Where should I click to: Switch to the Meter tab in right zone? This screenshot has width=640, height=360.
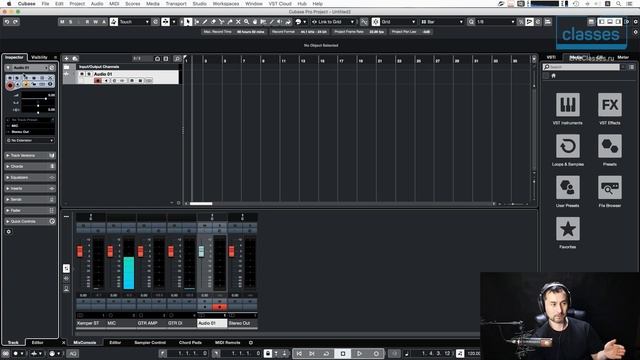coord(623,57)
